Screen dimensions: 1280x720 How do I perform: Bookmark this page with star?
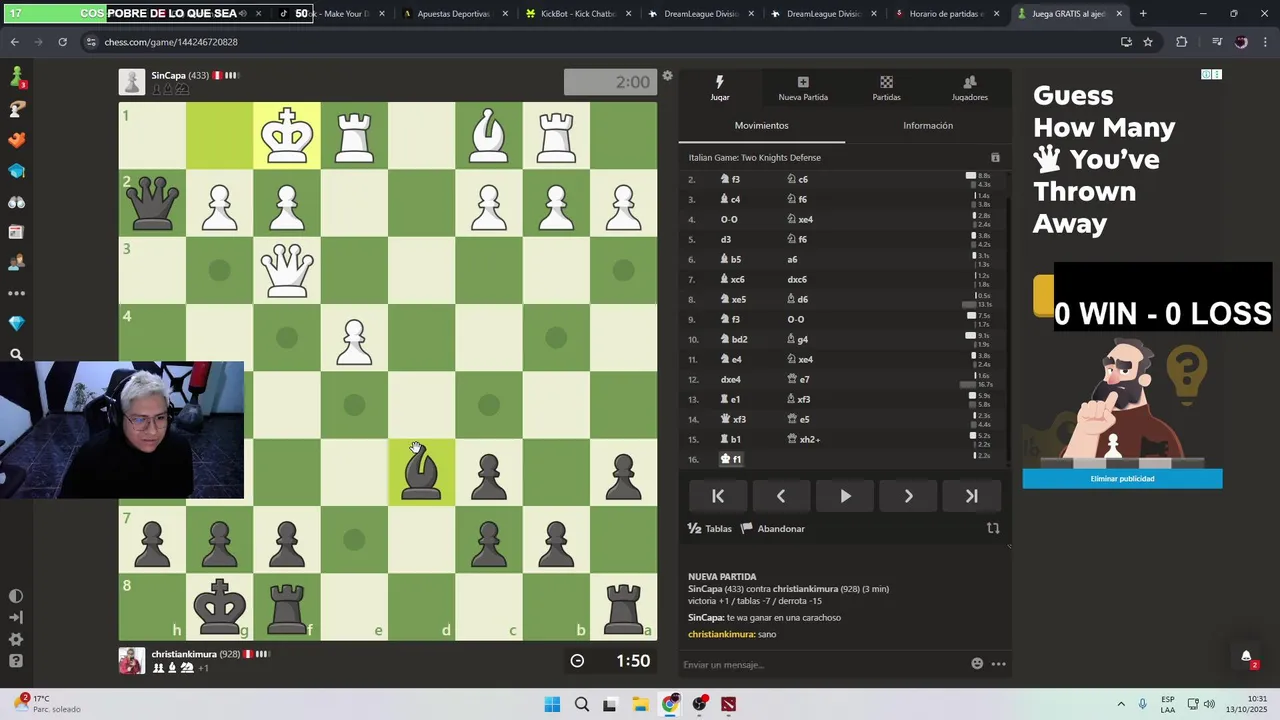coord(1148,42)
